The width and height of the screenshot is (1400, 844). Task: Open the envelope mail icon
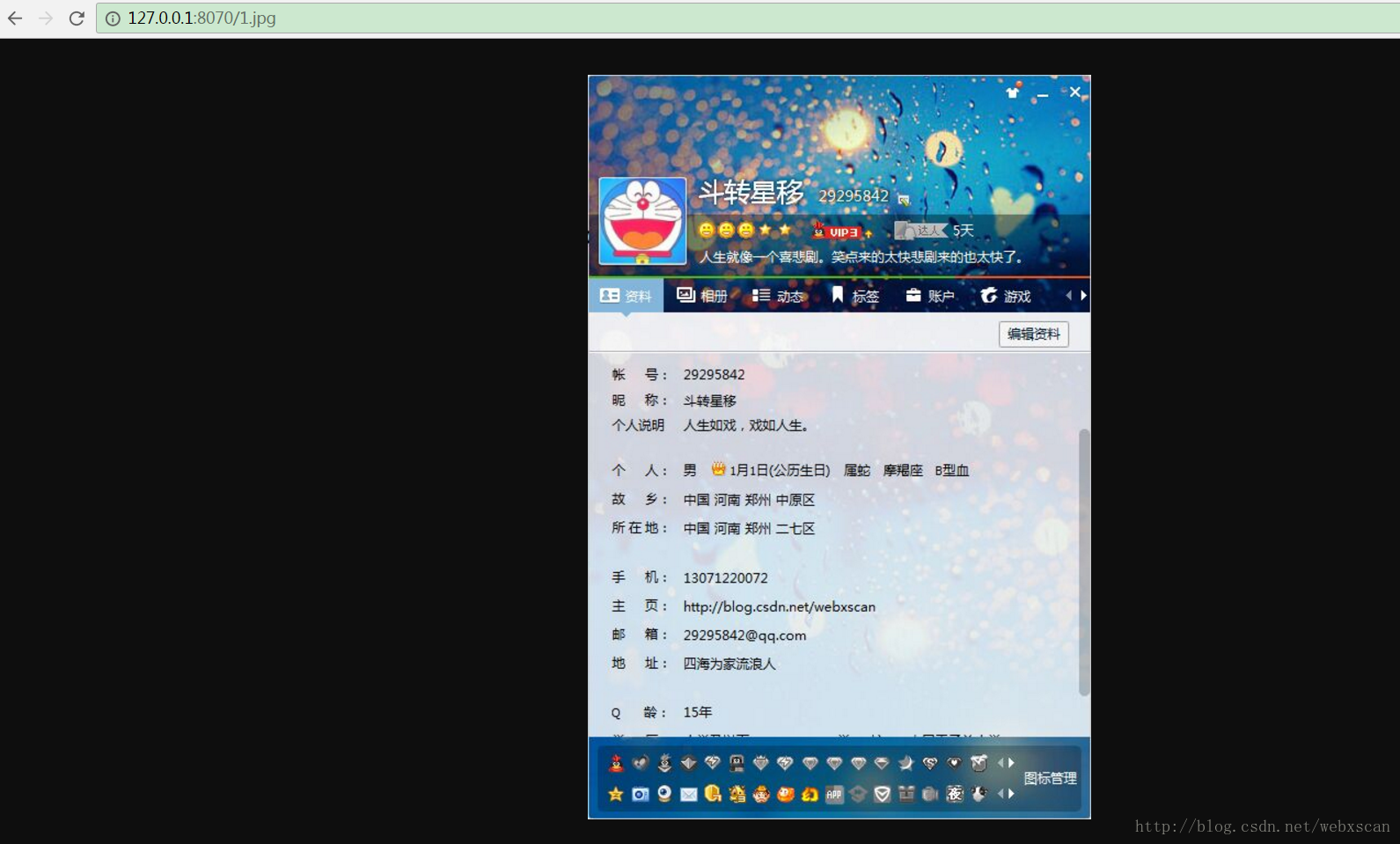[689, 795]
